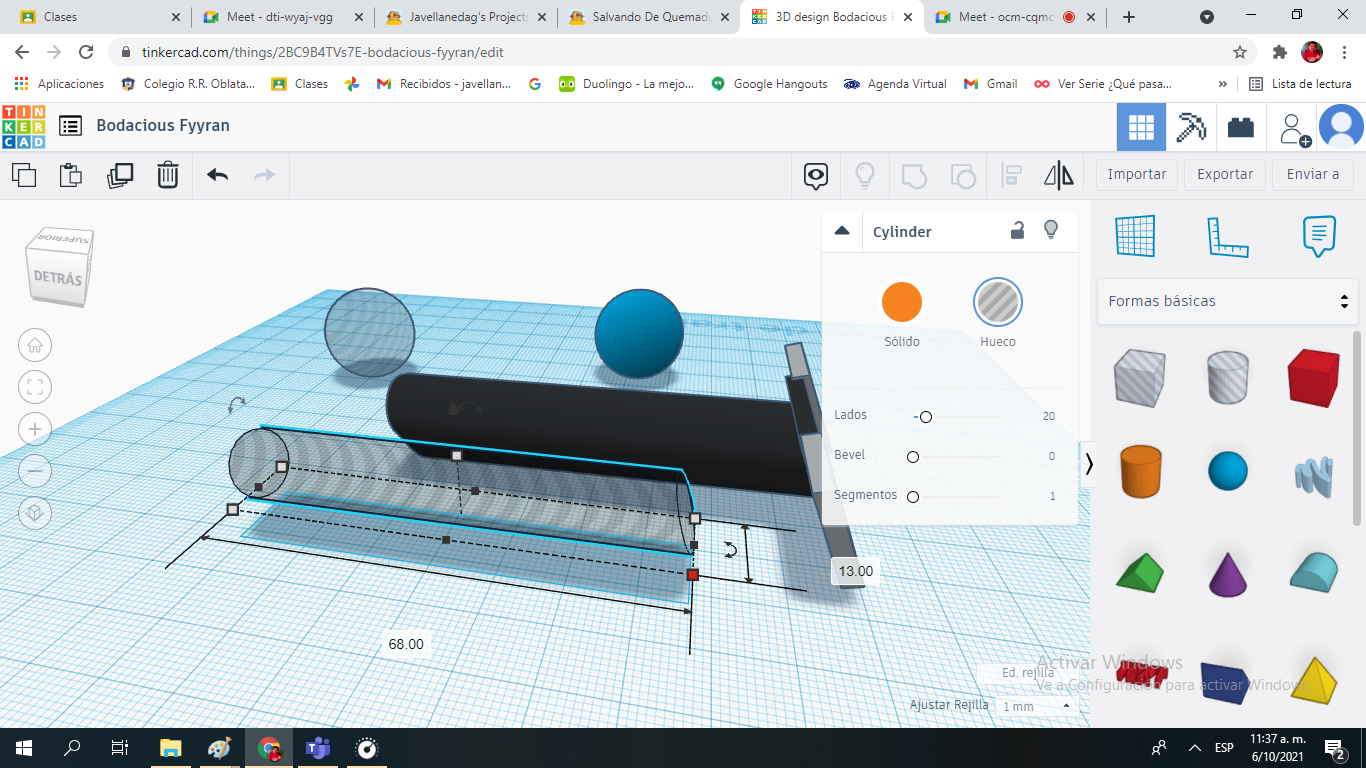
Task: Open the user profile avatar menu
Action: (x=1341, y=127)
